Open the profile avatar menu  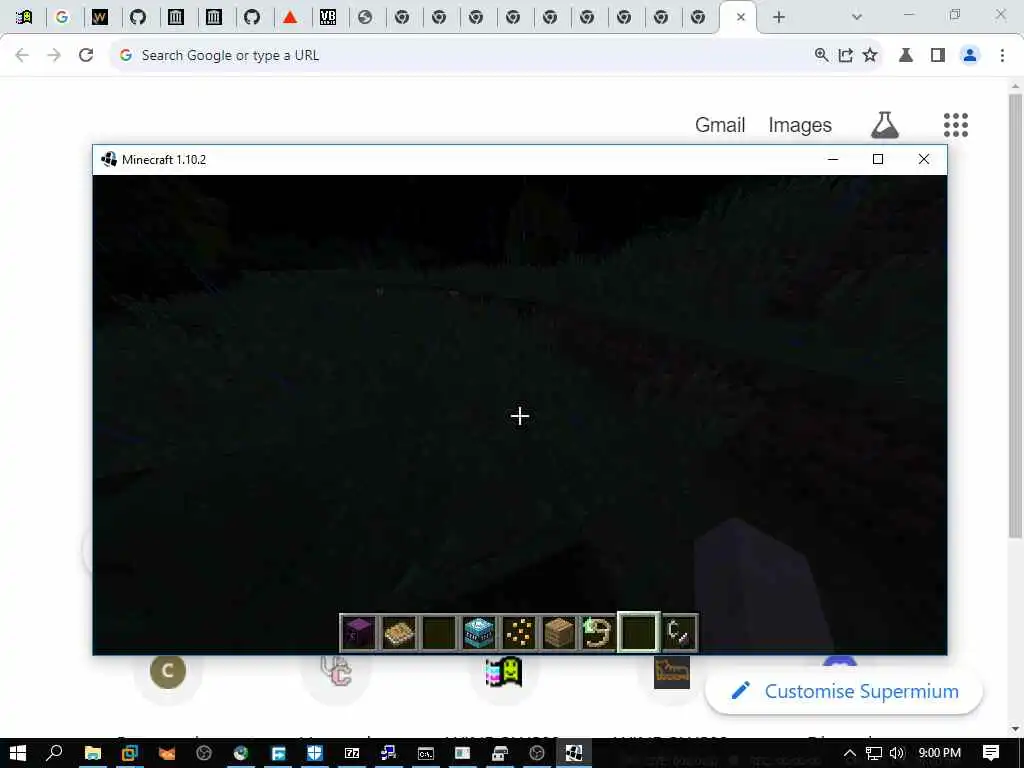(x=970, y=56)
